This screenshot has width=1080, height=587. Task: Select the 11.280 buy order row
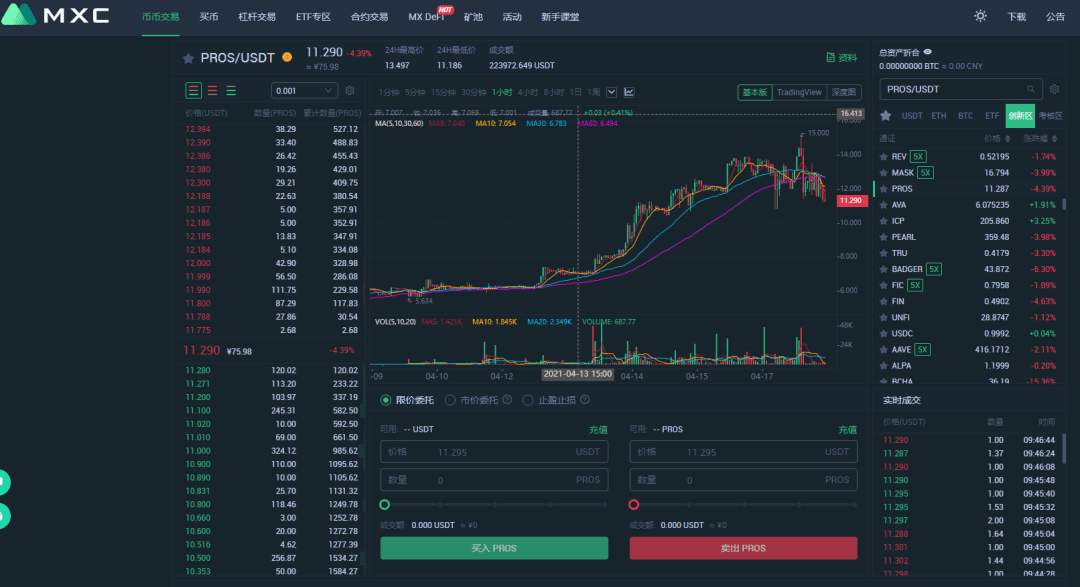pyautogui.click(x=271, y=371)
